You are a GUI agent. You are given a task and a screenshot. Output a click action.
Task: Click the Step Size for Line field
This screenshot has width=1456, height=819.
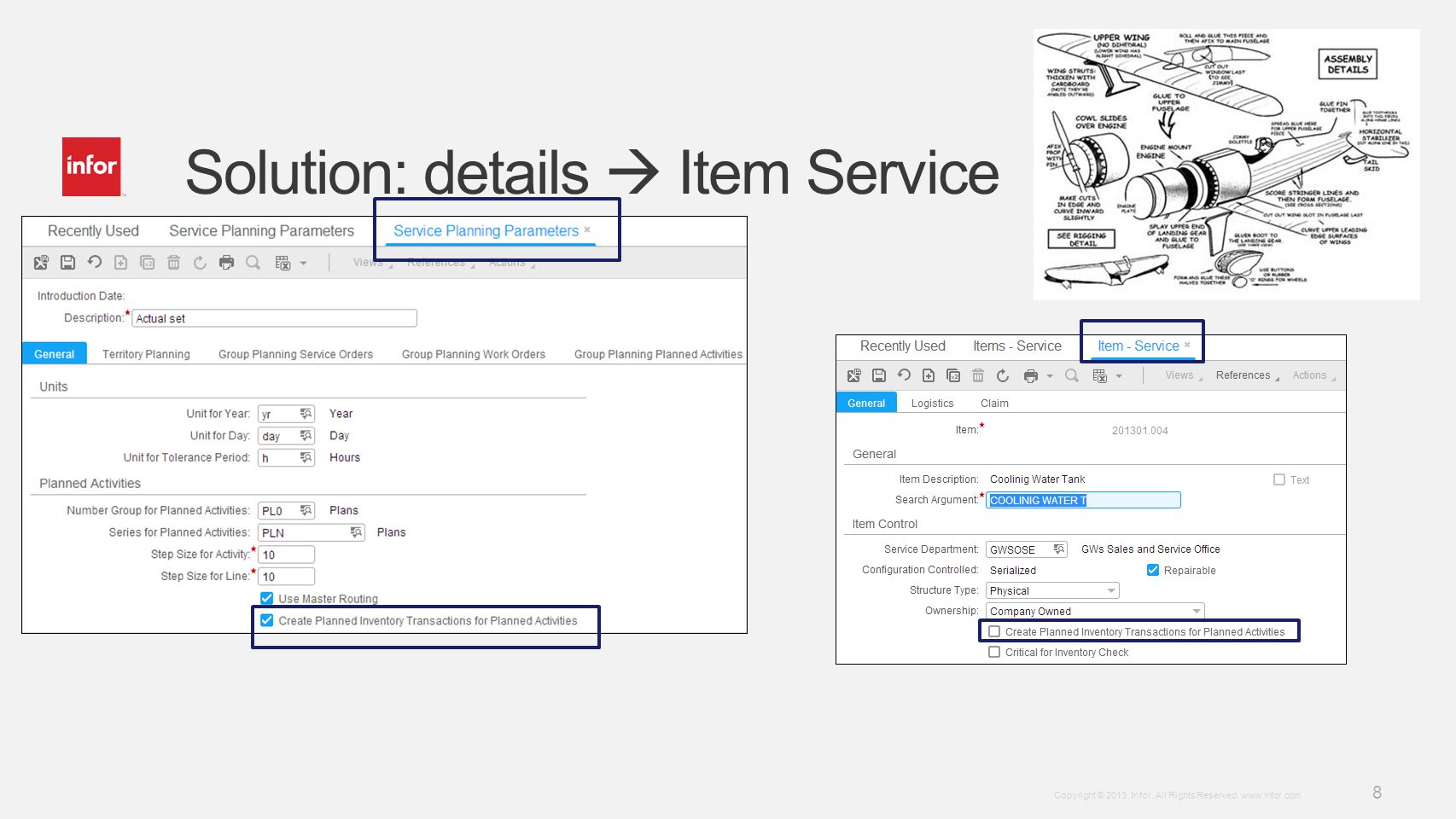click(x=287, y=577)
